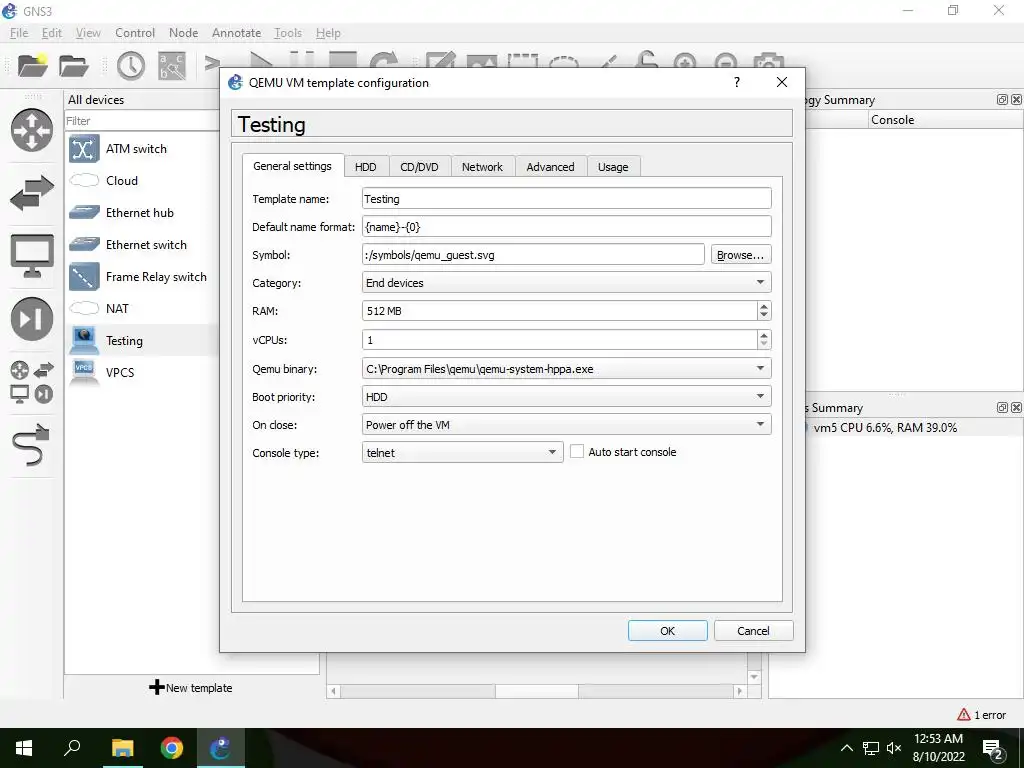Switch to the Usage tab

pos(613,167)
